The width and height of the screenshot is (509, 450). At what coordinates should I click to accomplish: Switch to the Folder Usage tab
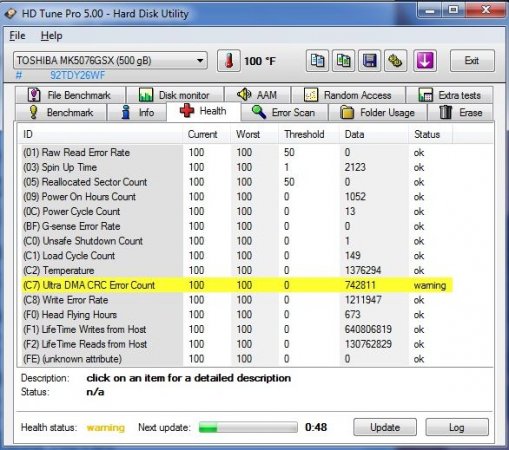point(378,112)
